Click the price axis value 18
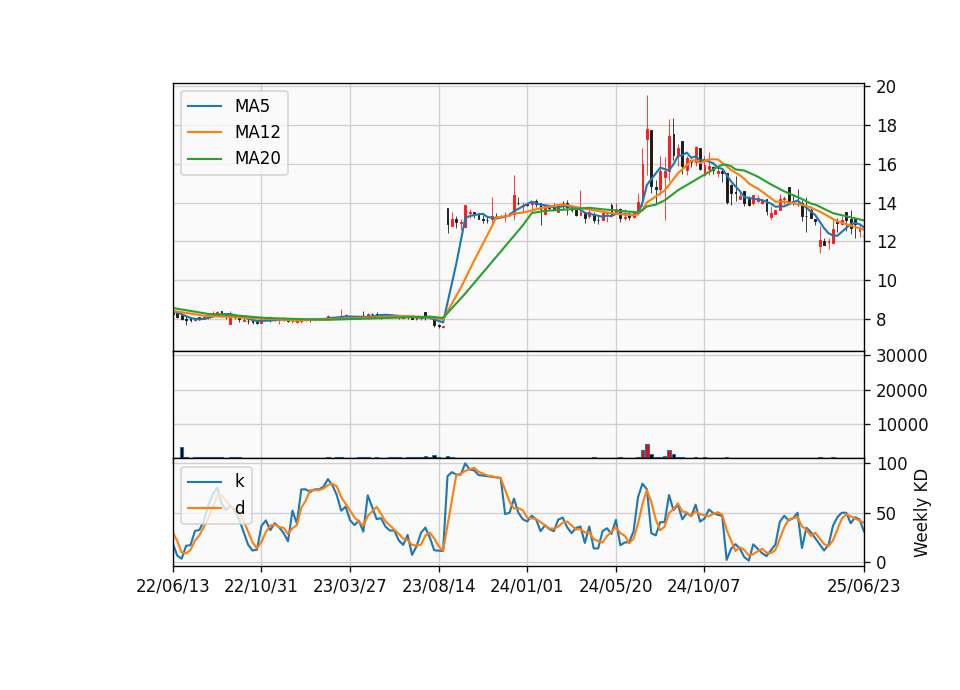The height and width of the screenshot is (690, 960). pos(886,126)
